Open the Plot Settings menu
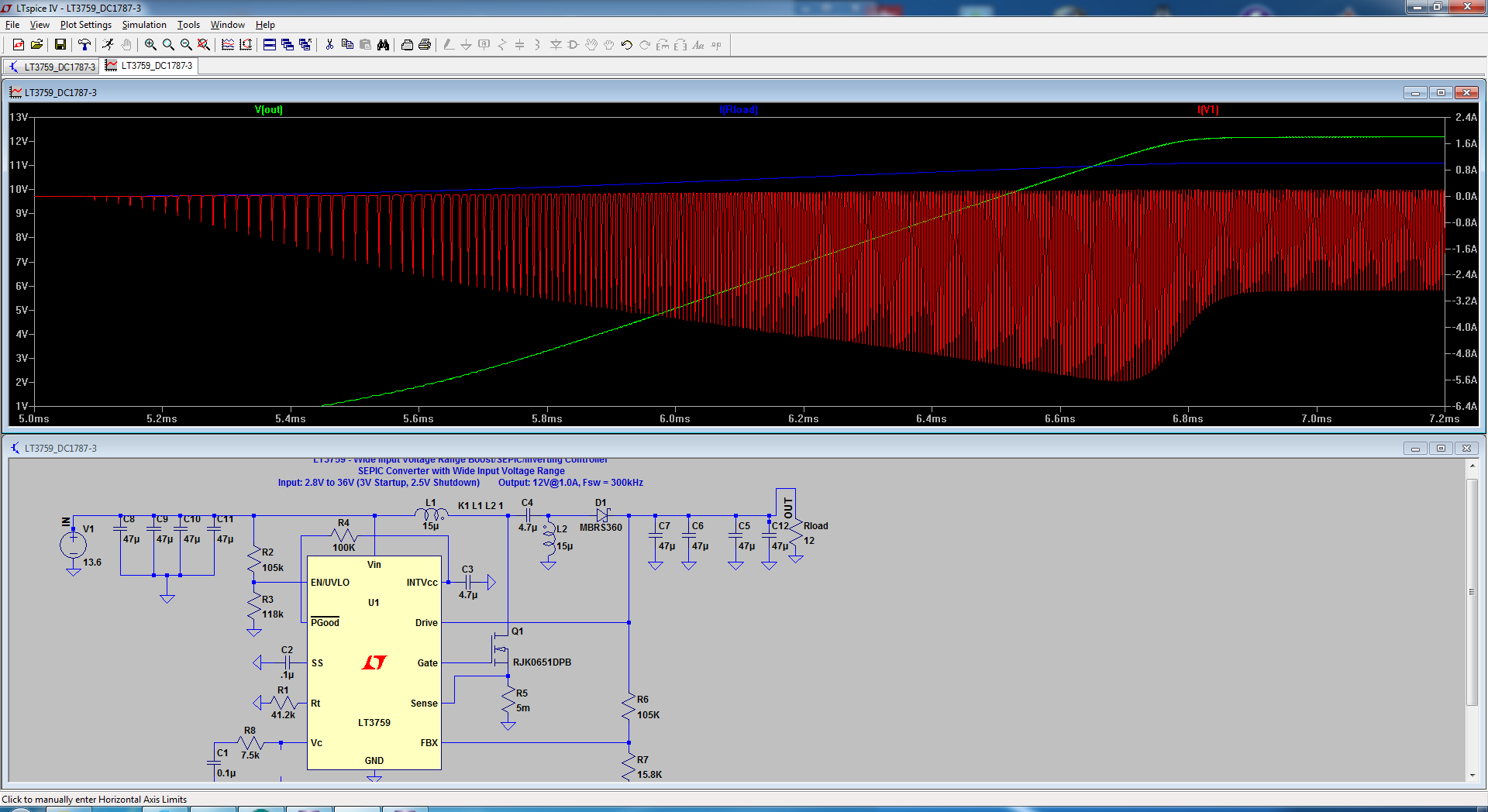The image size is (1488, 812). pyautogui.click(x=86, y=25)
